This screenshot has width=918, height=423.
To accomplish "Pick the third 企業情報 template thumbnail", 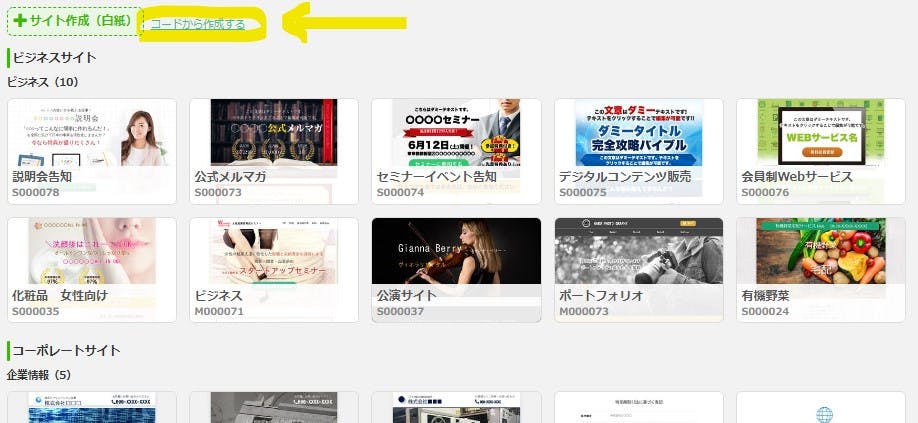I will point(456,408).
